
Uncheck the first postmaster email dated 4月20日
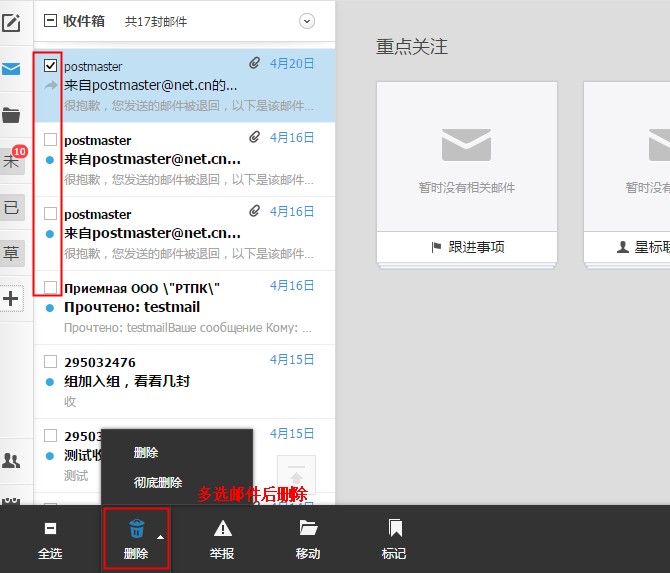pyautogui.click(x=51, y=66)
